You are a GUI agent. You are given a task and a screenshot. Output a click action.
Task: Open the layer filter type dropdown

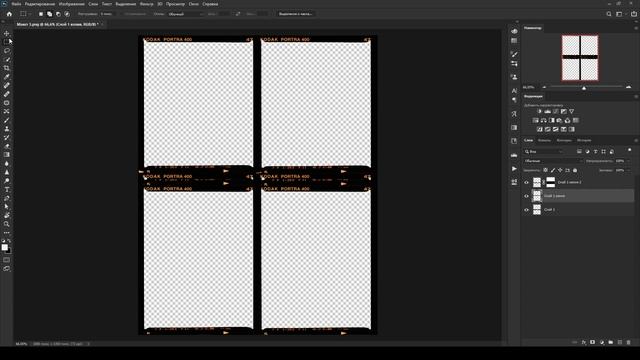pyautogui.click(x=544, y=151)
